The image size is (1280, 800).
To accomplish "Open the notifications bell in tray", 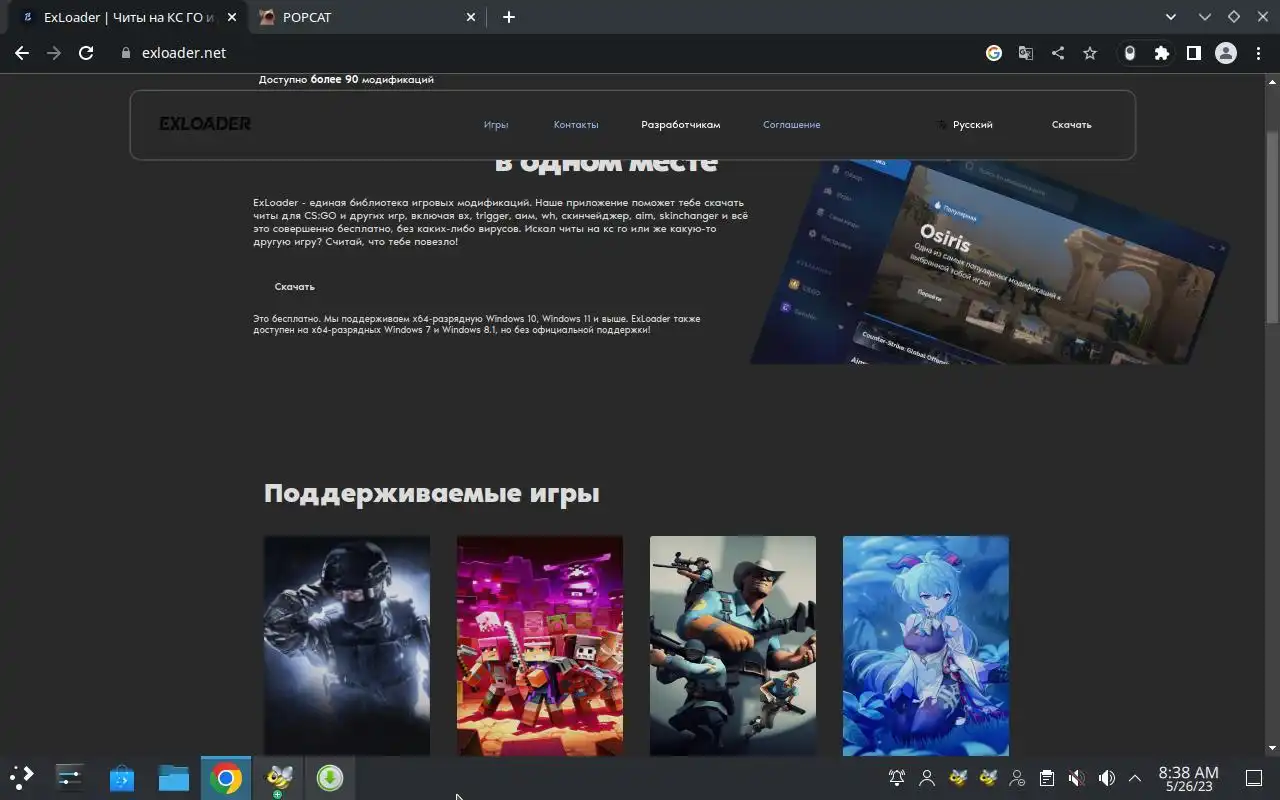I will coord(897,777).
